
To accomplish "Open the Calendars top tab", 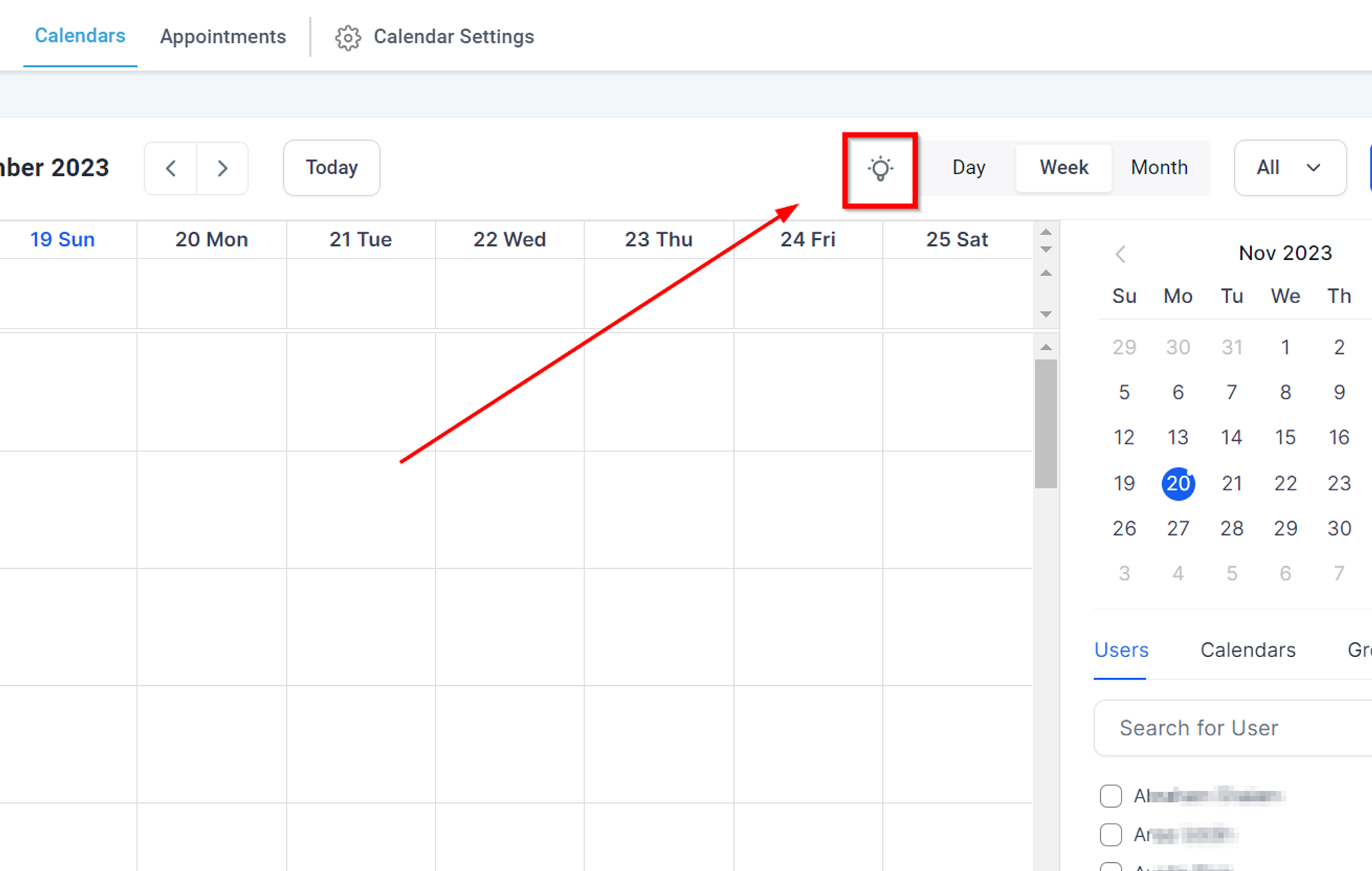I will 80,36.
